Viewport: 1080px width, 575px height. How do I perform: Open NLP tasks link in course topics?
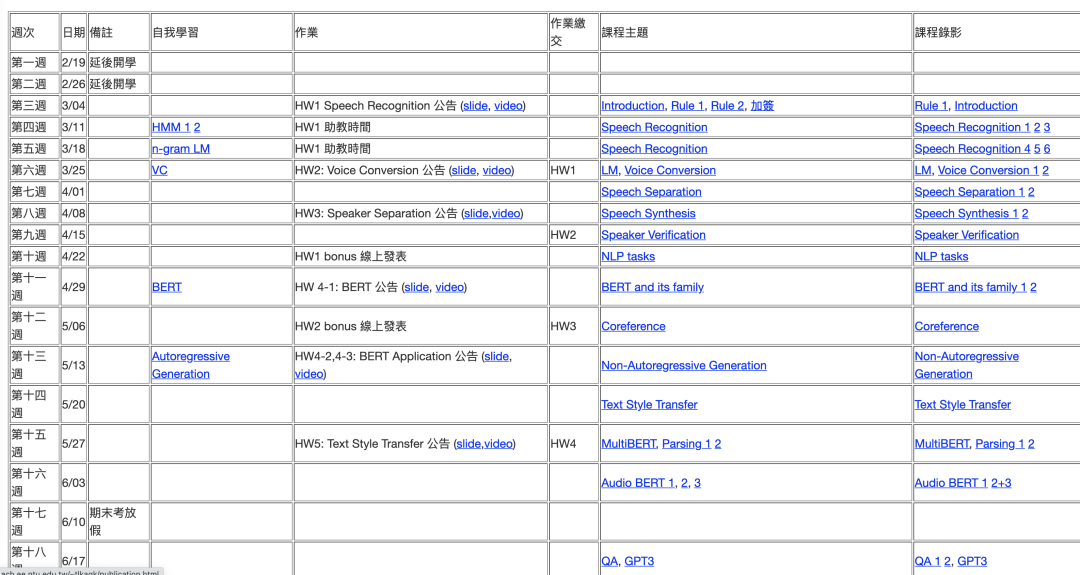click(x=628, y=256)
